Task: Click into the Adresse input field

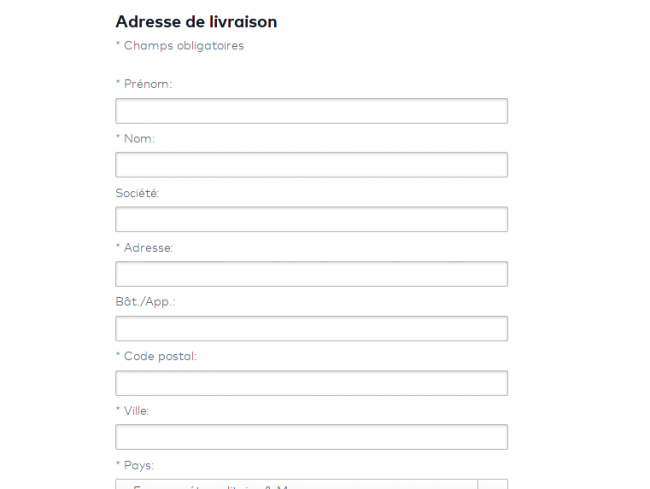Action: pos(311,274)
